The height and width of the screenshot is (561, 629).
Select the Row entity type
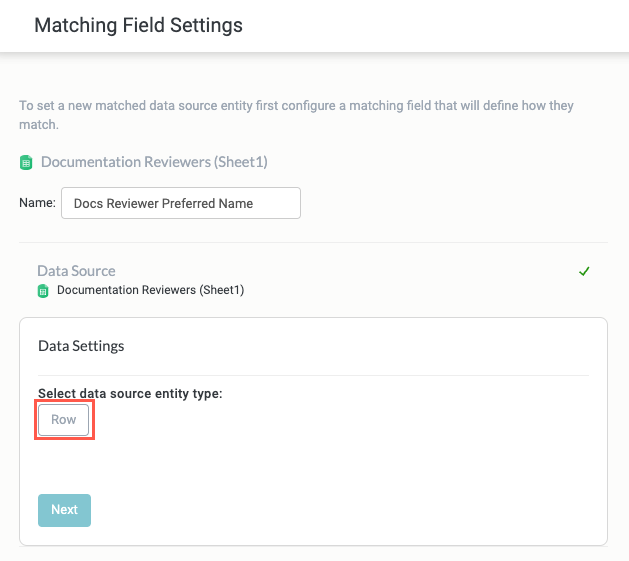[x=64, y=420]
